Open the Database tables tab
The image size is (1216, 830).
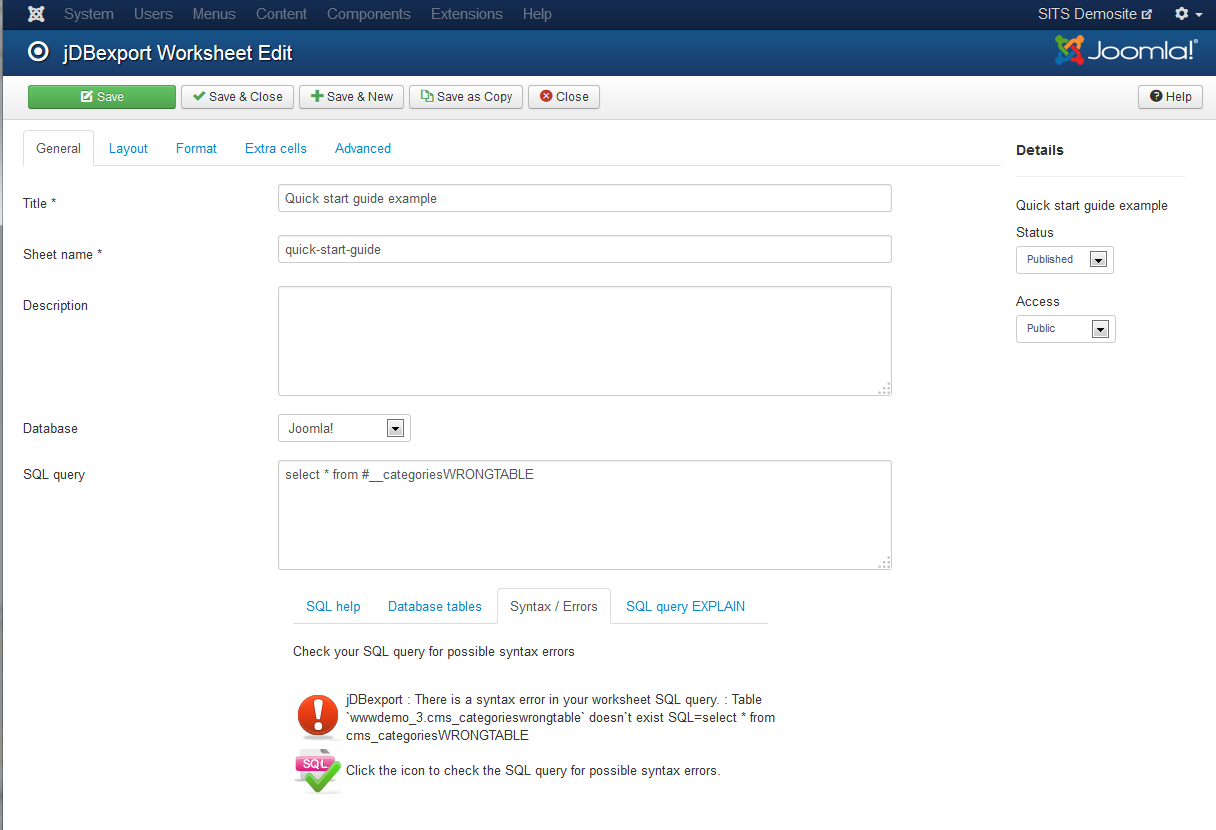click(435, 606)
